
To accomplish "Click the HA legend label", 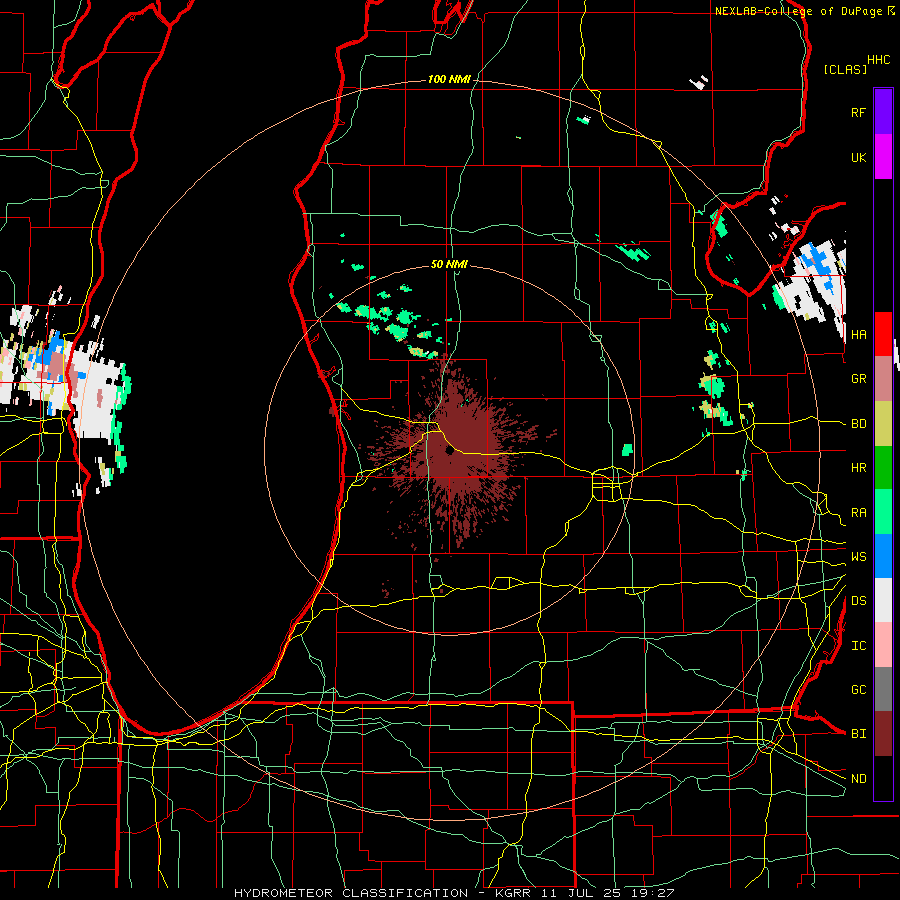I will click(x=858, y=335).
